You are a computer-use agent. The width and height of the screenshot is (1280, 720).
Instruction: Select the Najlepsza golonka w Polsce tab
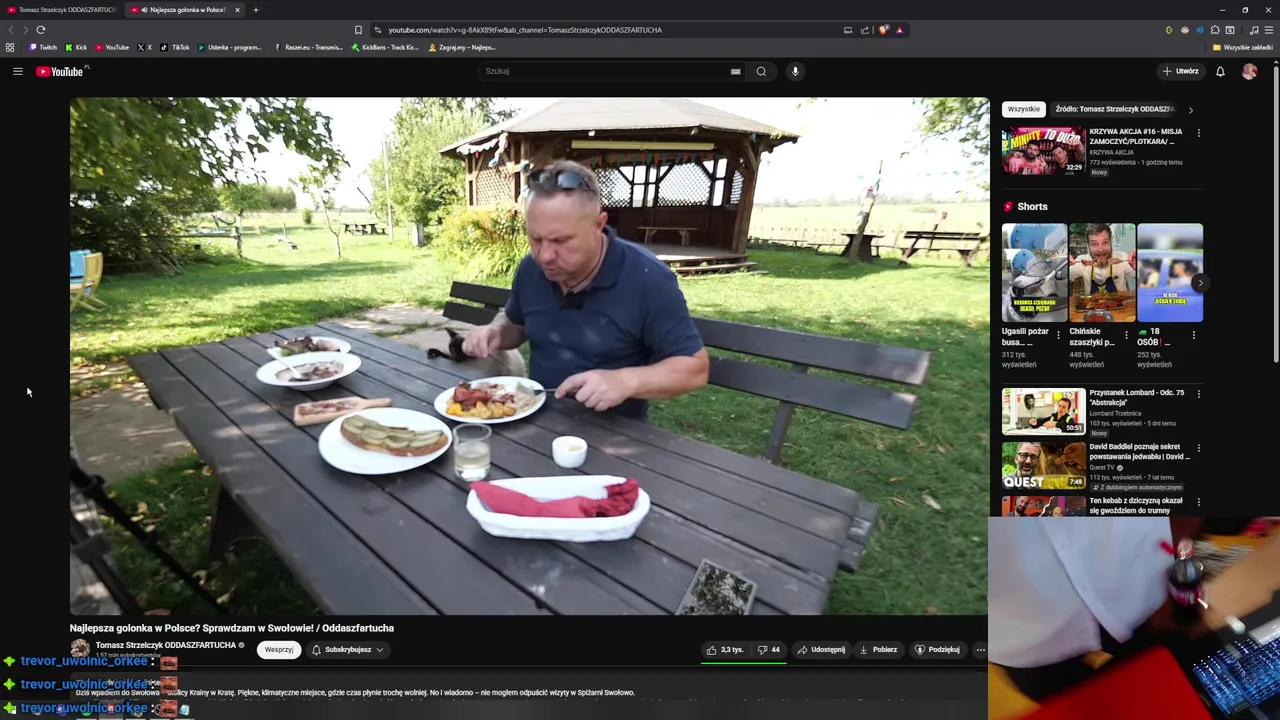[186, 10]
